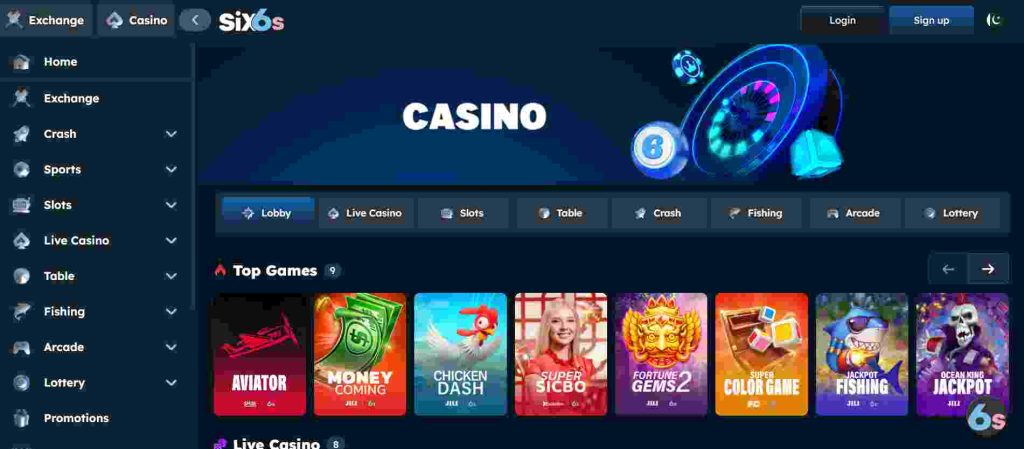The height and width of the screenshot is (449, 1024).
Task: Select the Fishing category tab
Action: click(756, 213)
